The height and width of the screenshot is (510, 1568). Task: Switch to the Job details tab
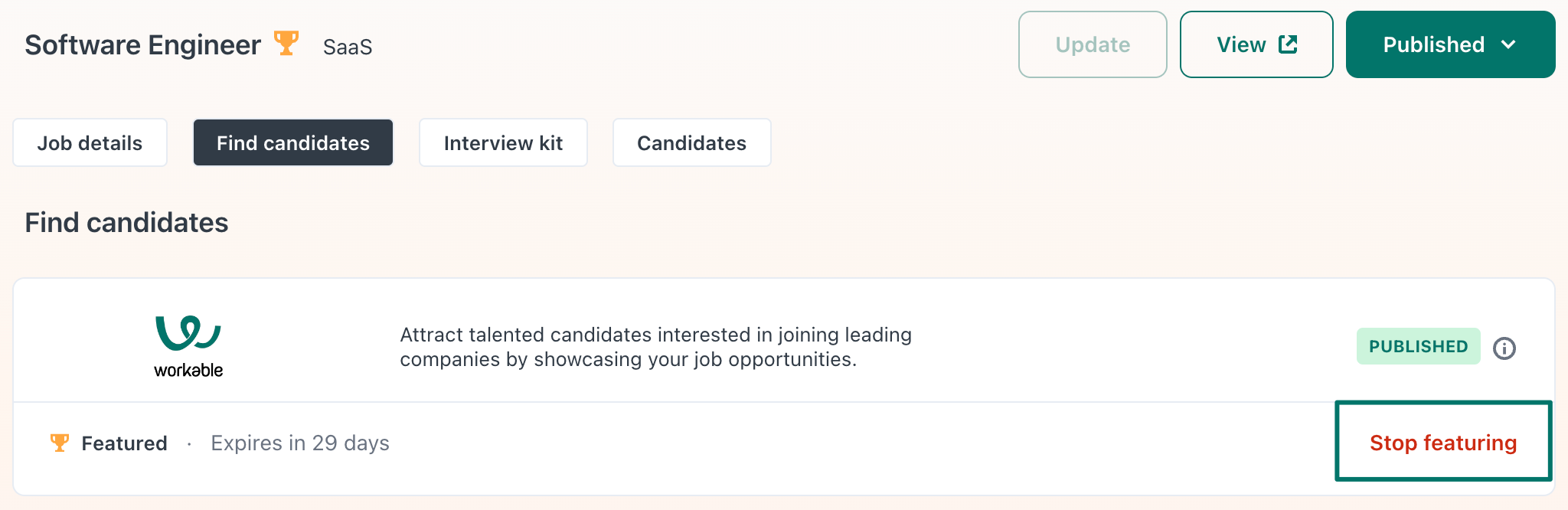point(90,142)
